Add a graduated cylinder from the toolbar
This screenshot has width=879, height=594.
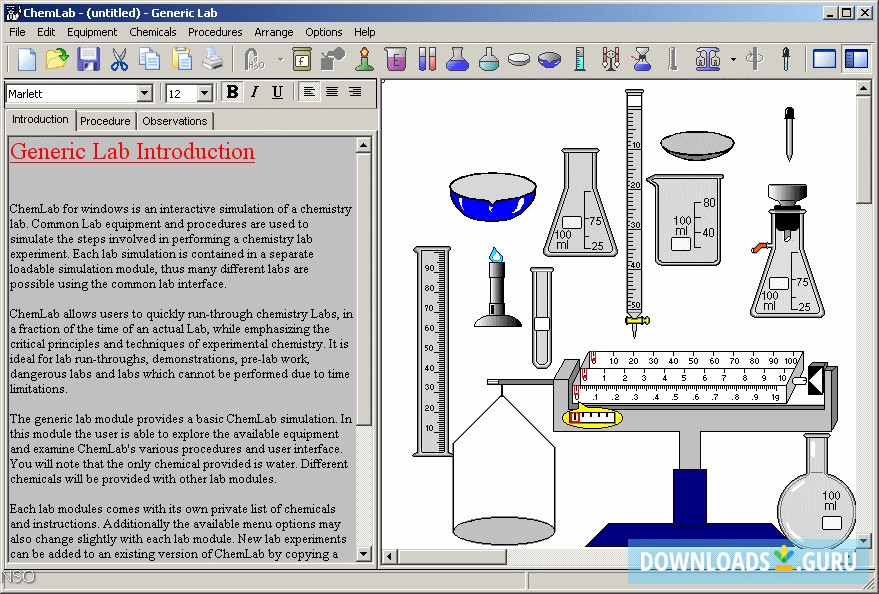[x=580, y=59]
